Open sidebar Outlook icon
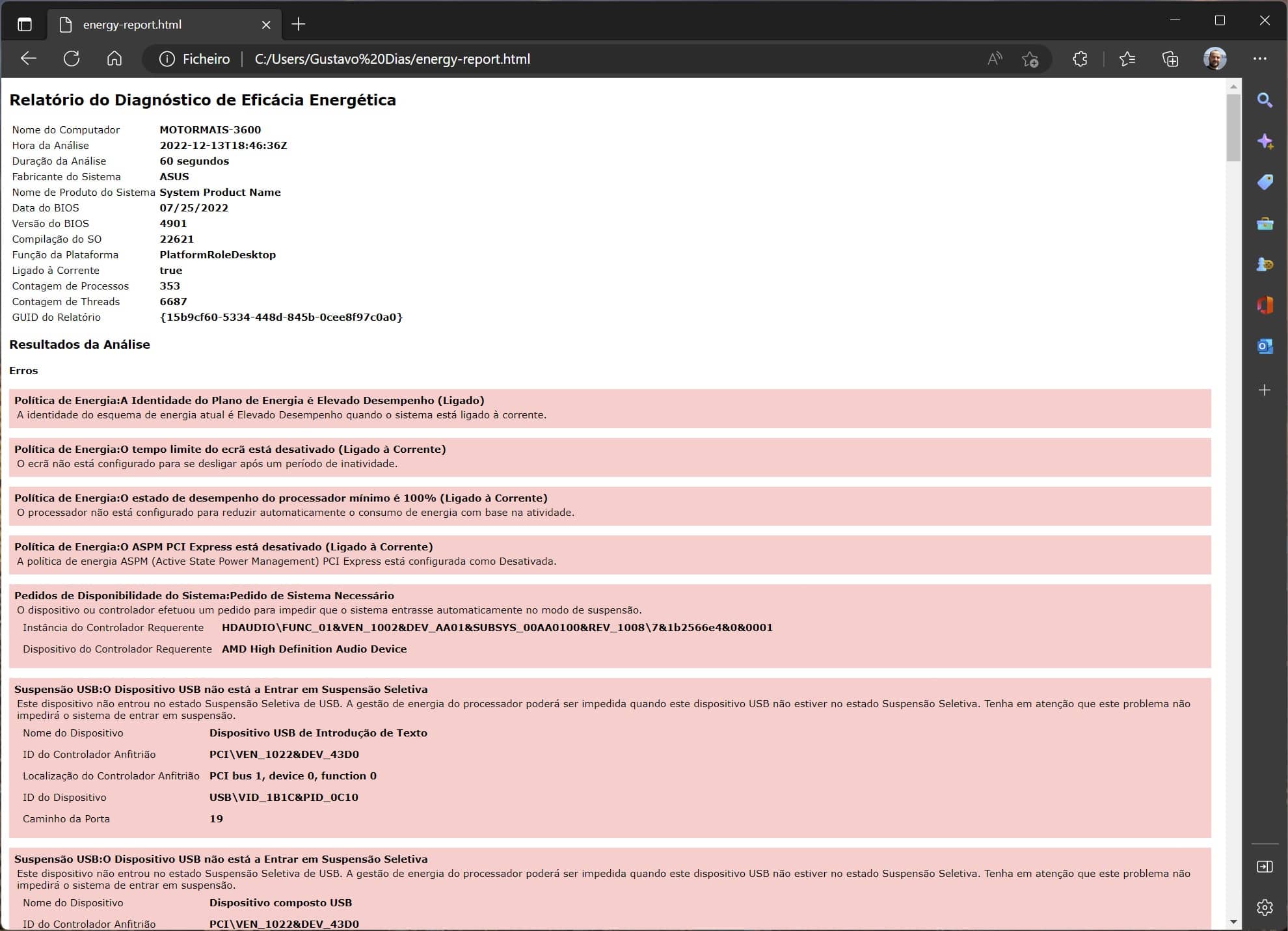 click(x=1265, y=346)
